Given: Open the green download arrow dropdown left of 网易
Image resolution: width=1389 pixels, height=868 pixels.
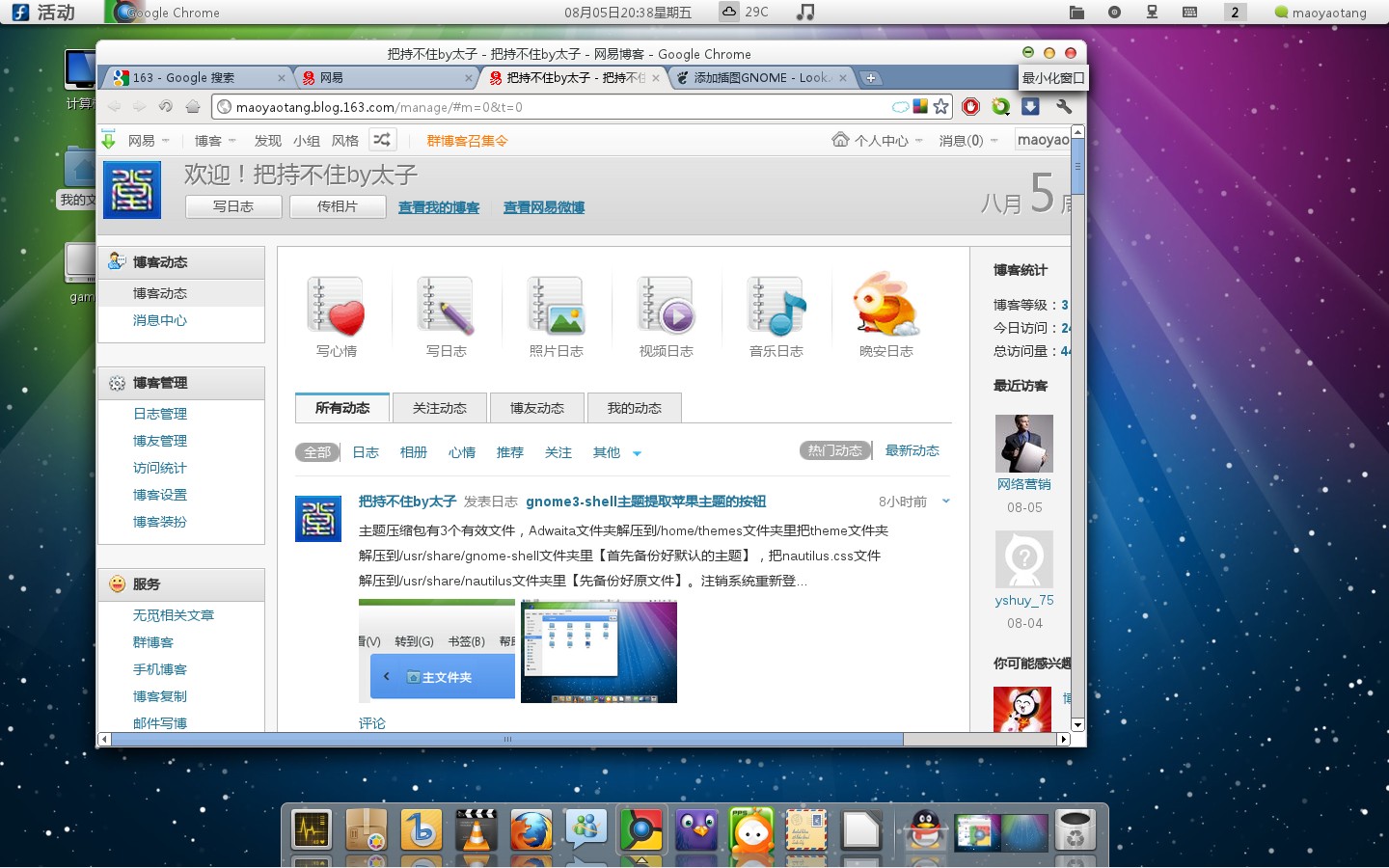Looking at the screenshot, I should click(x=109, y=140).
